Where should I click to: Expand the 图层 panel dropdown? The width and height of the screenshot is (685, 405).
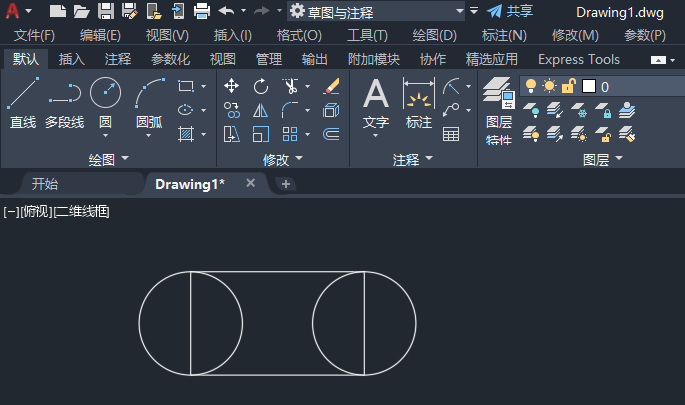coord(619,158)
